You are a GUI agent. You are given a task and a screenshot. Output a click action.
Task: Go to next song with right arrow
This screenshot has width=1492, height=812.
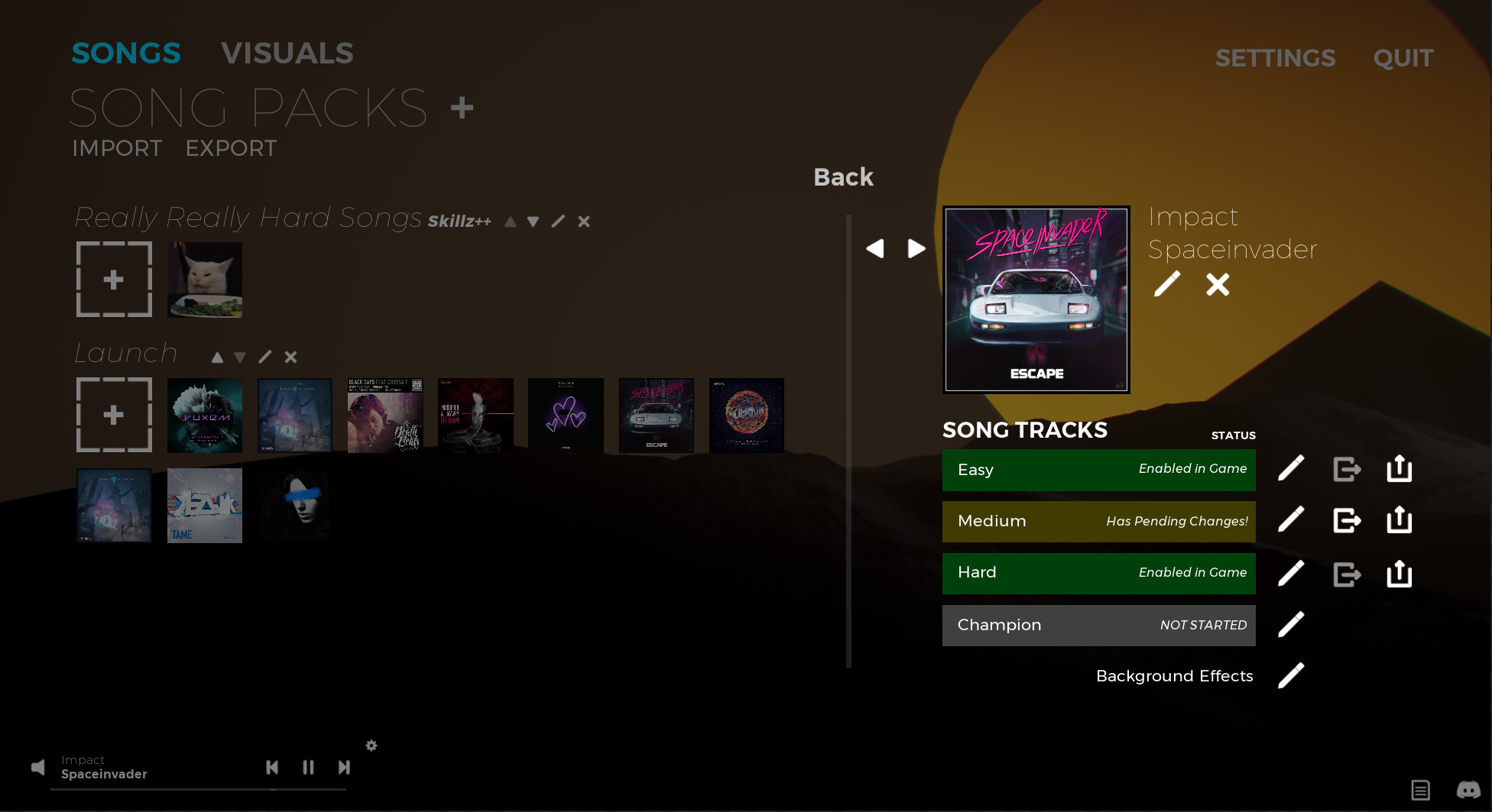[x=916, y=248]
